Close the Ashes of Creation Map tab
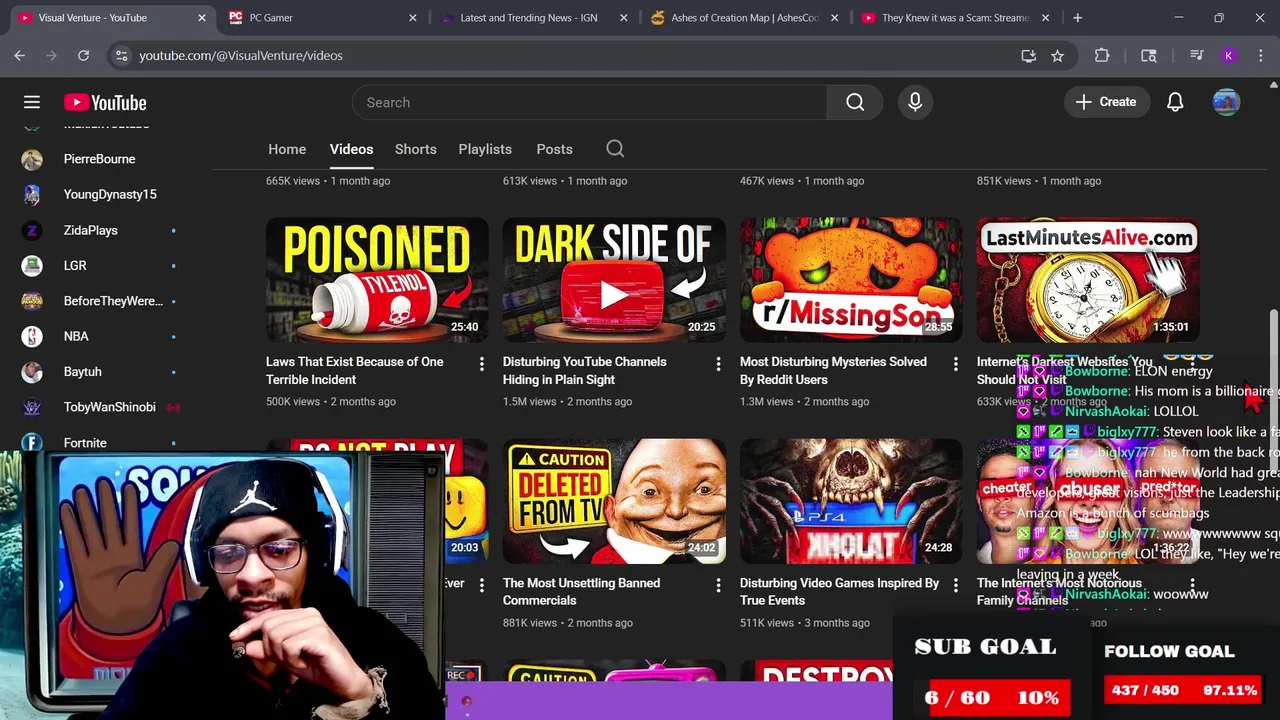The height and width of the screenshot is (720, 1280). [x=835, y=18]
